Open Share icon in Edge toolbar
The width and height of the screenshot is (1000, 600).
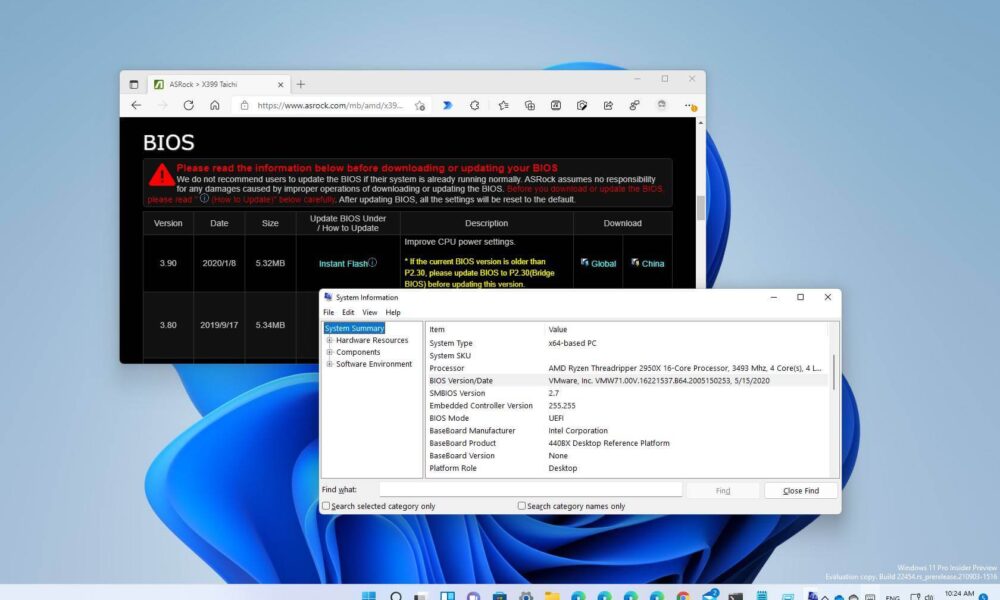[x=608, y=105]
